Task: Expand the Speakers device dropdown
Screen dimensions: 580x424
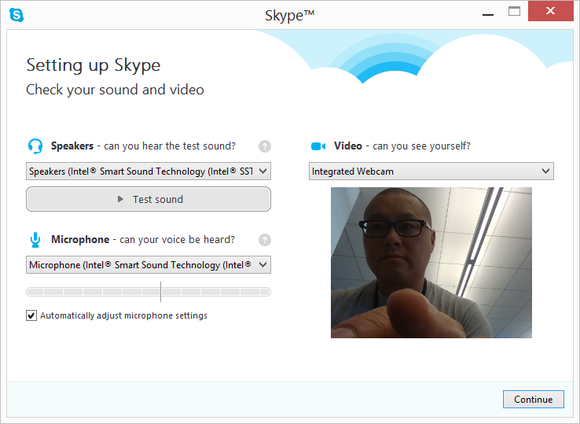Action: pos(148,171)
